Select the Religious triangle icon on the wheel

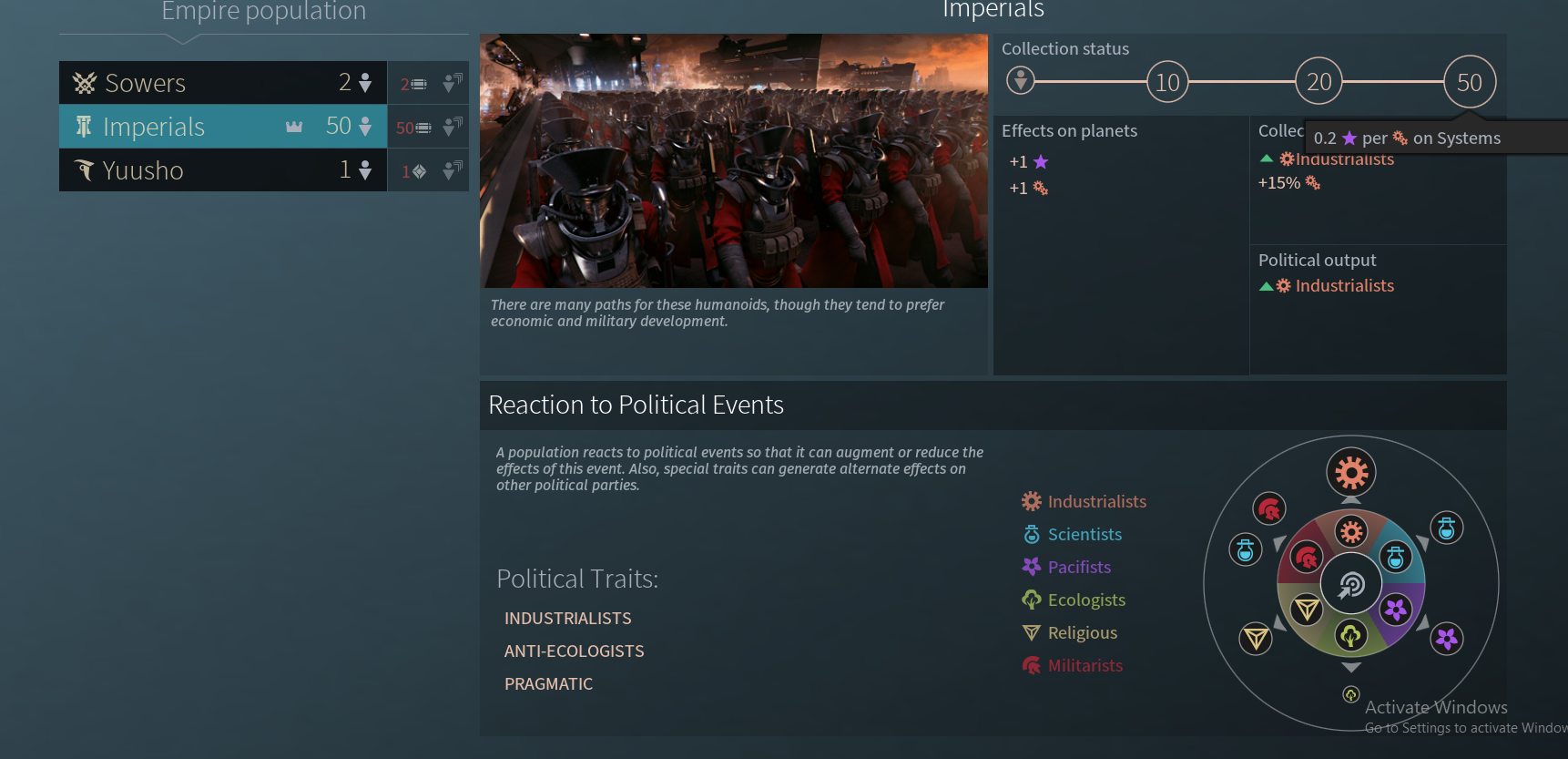(1308, 608)
